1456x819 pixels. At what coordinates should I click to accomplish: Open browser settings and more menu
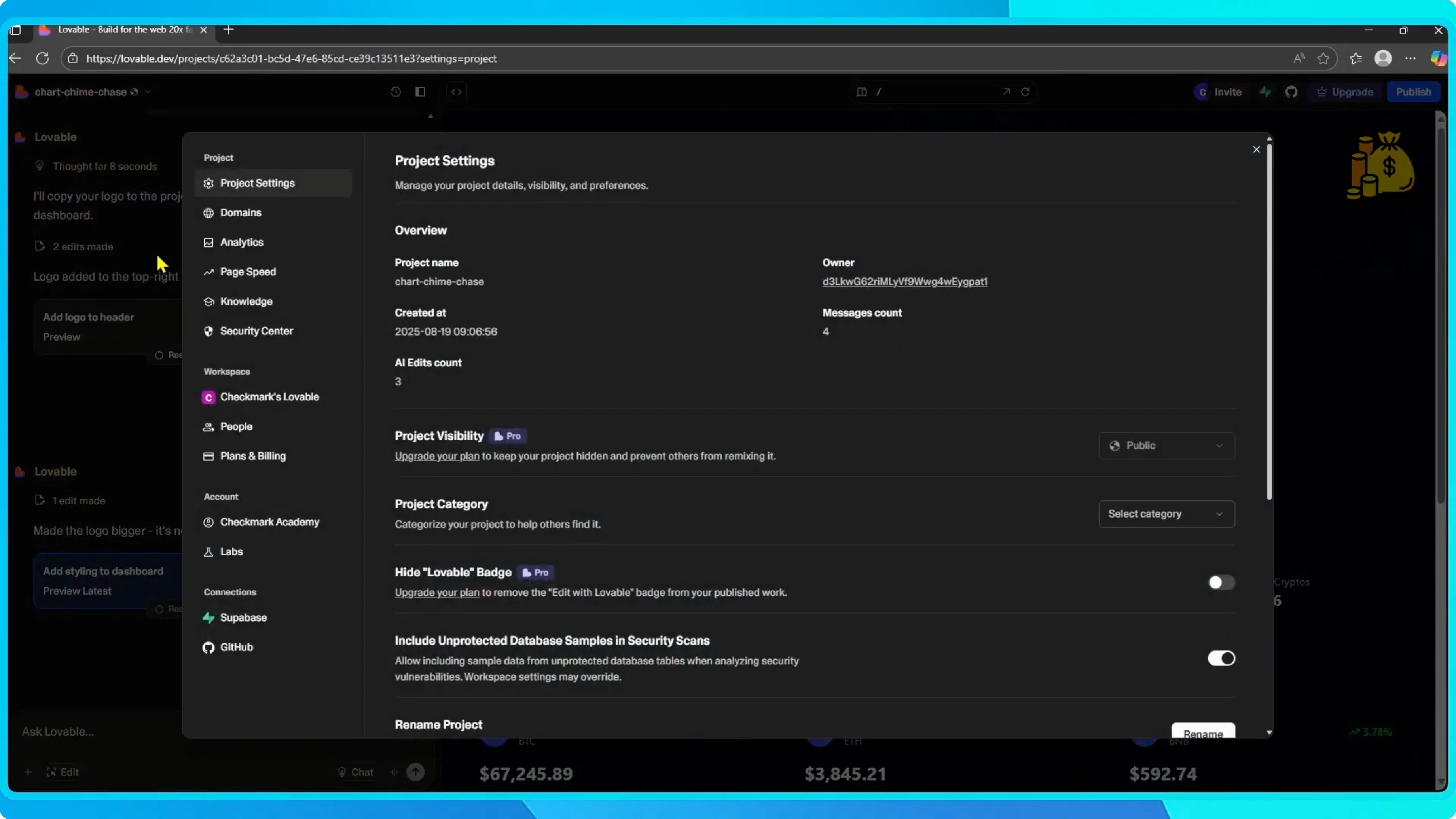1411,58
